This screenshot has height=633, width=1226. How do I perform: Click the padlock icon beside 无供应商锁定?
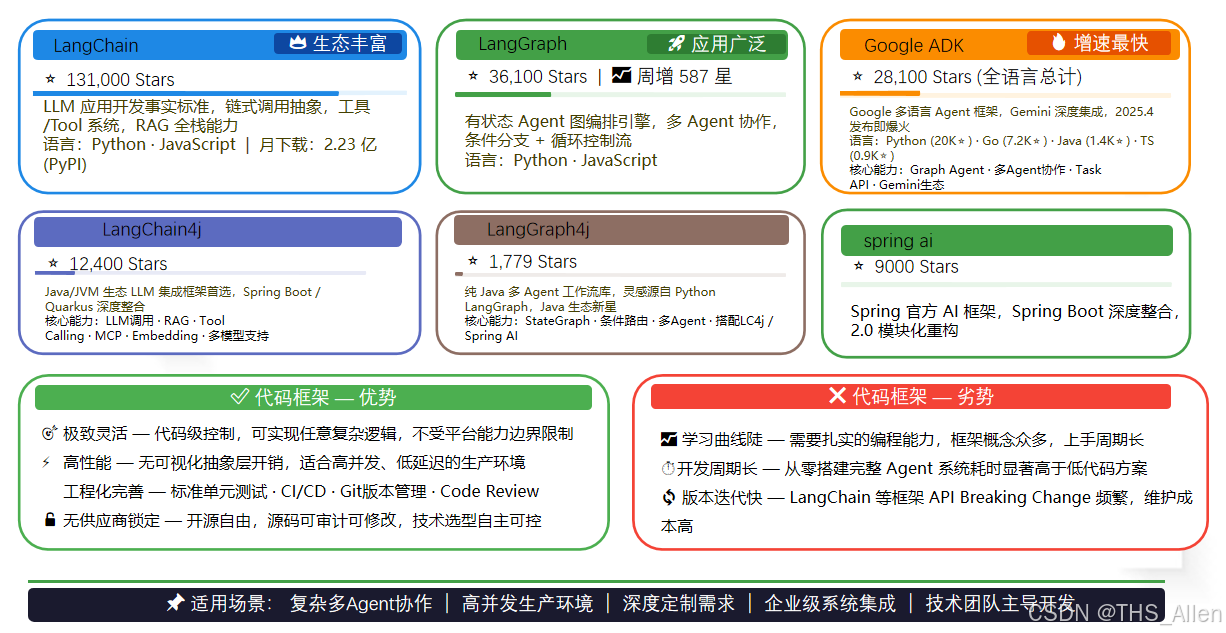pyautogui.click(x=50, y=520)
